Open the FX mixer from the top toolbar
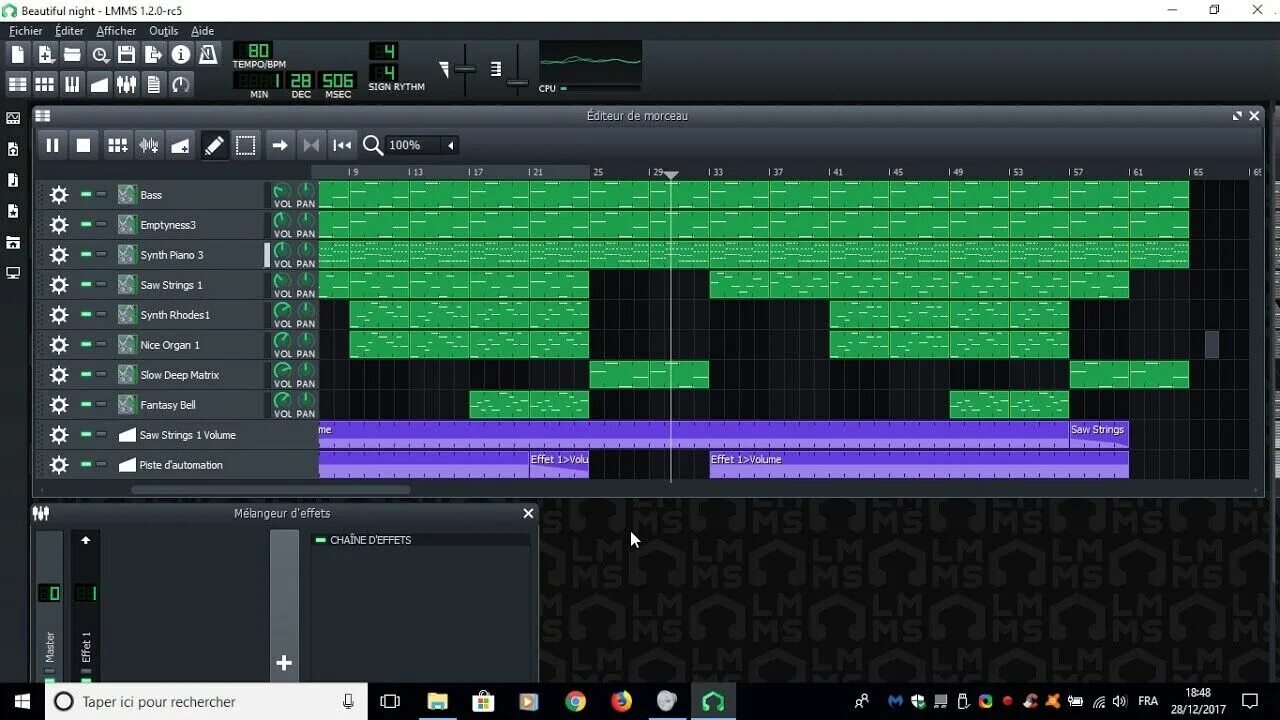The width and height of the screenshot is (1280, 720). (x=127, y=84)
